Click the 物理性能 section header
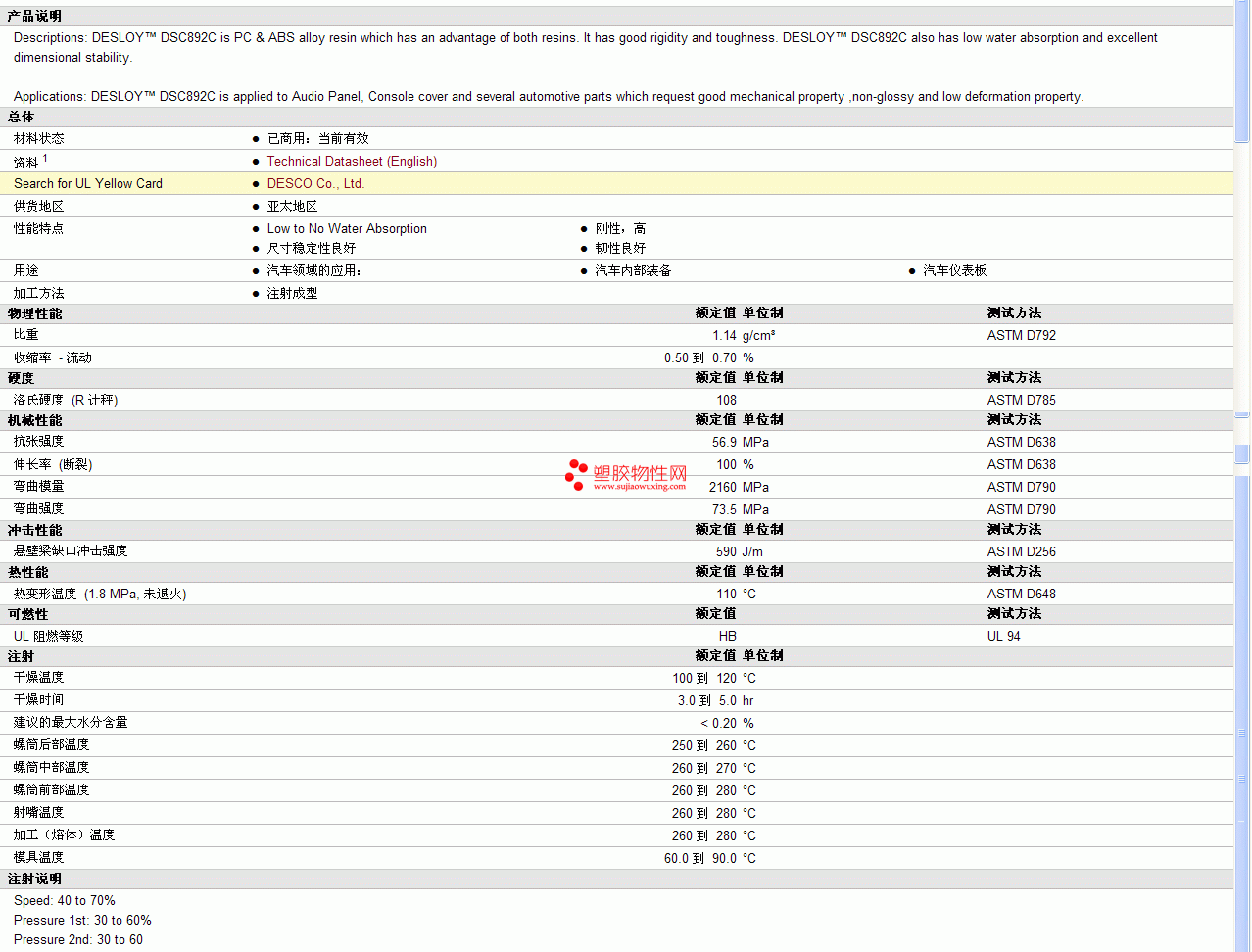This screenshot has height=952, width=1252. (x=35, y=314)
